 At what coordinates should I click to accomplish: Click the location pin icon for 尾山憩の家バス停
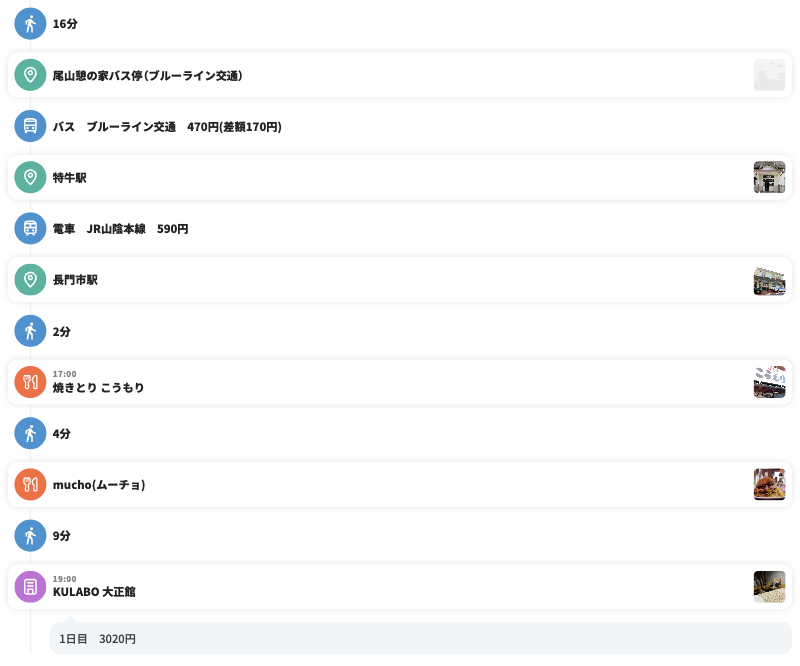click(30, 75)
